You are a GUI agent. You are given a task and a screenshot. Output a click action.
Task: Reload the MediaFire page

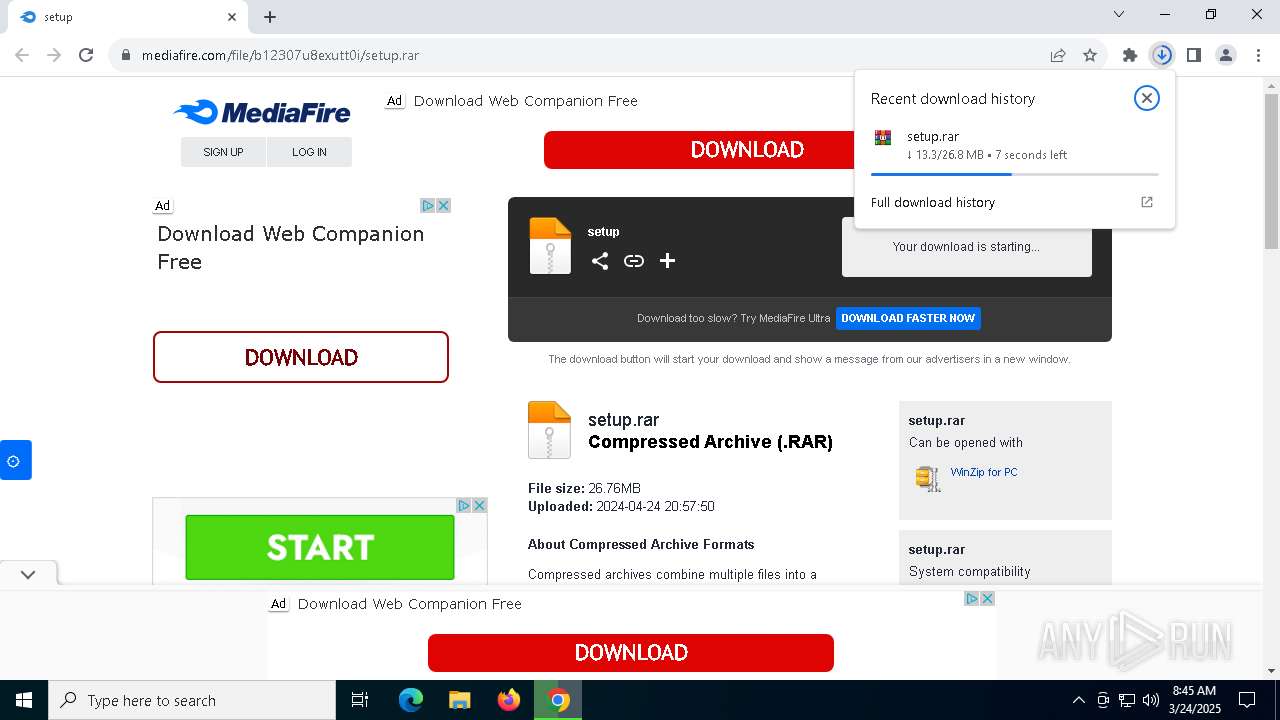pos(86,55)
